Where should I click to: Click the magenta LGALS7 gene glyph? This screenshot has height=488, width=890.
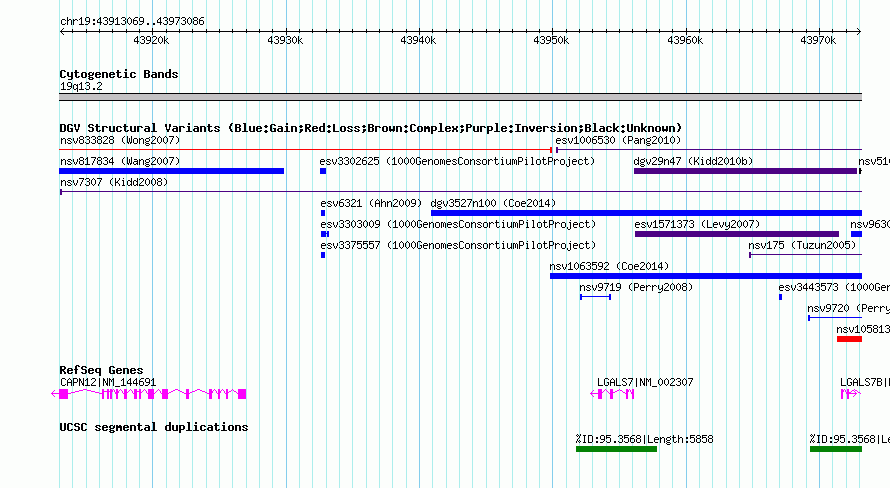(612, 394)
